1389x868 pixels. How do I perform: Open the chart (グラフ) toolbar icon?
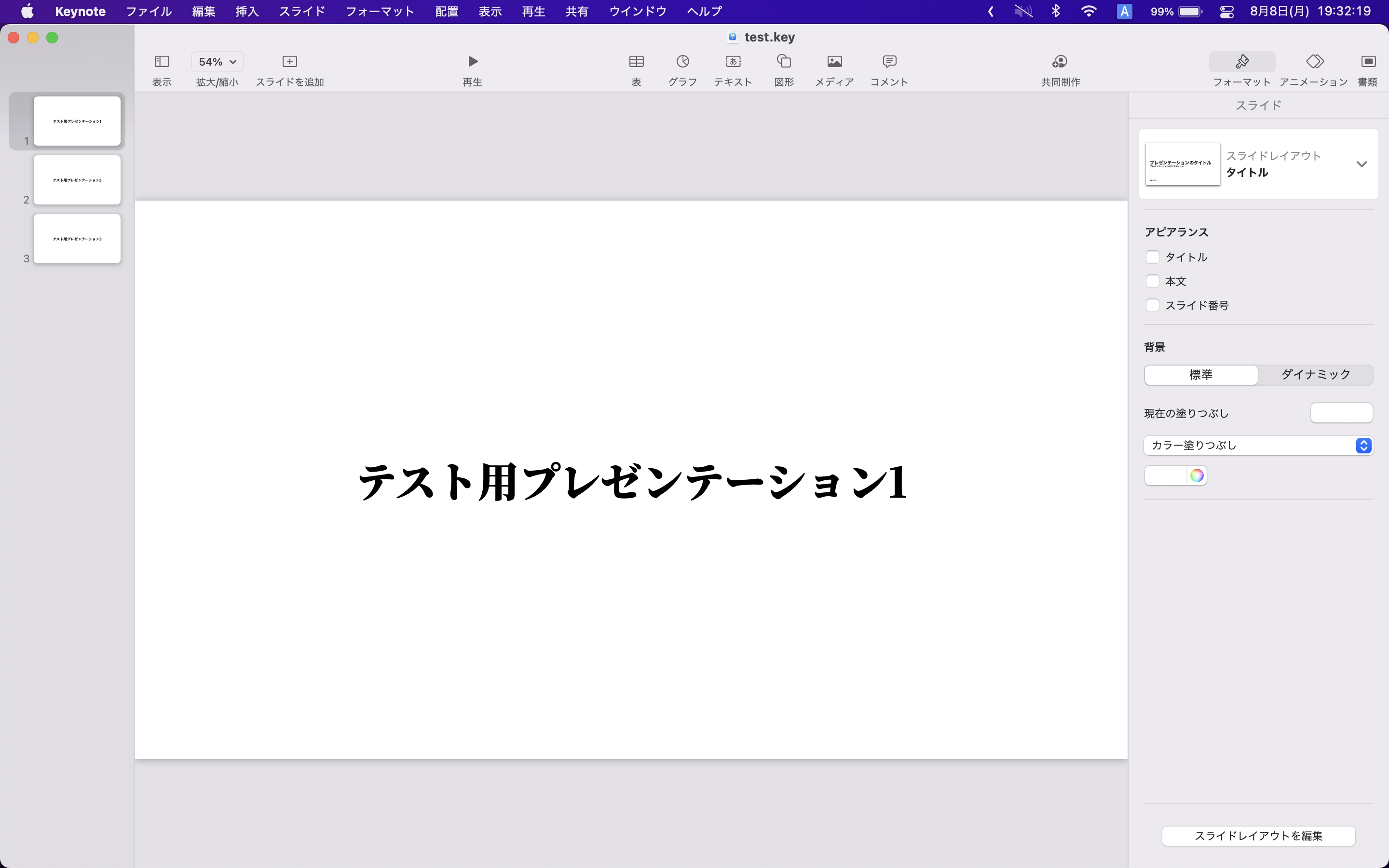coord(682,61)
